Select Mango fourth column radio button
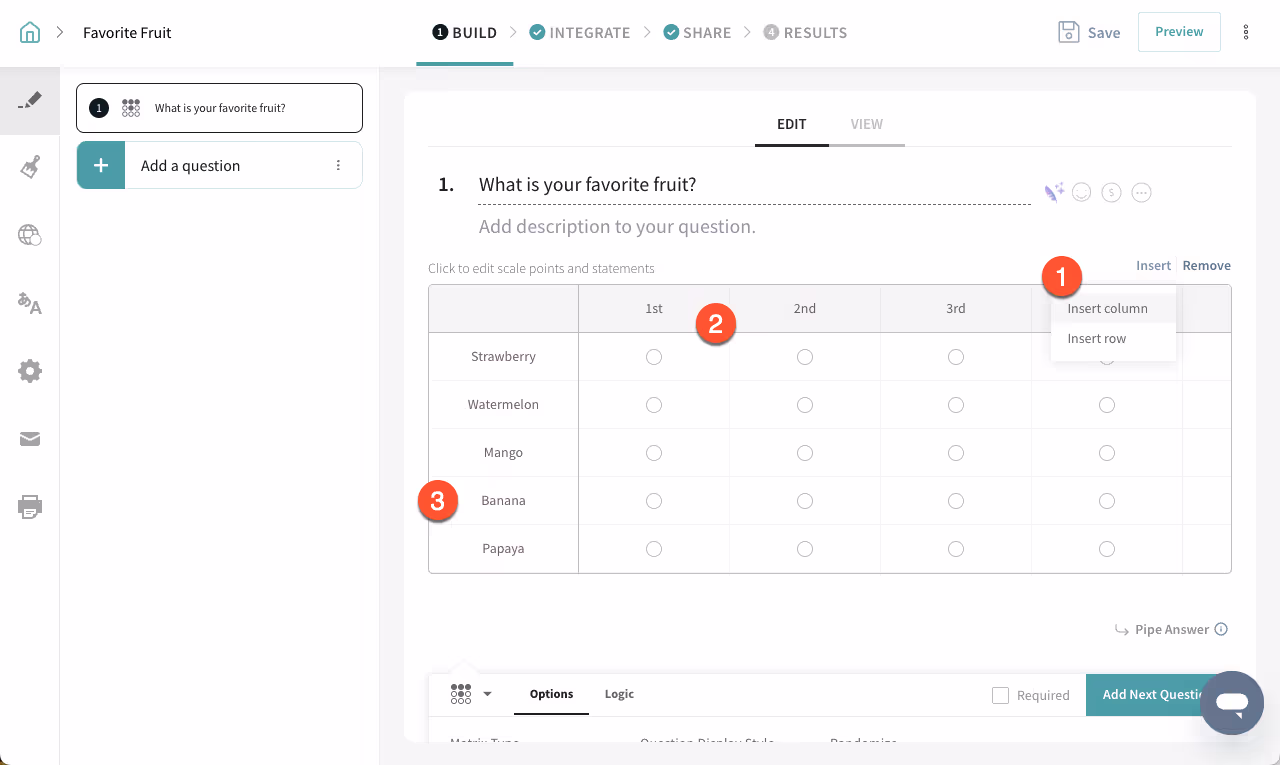 pyautogui.click(x=1107, y=453)
